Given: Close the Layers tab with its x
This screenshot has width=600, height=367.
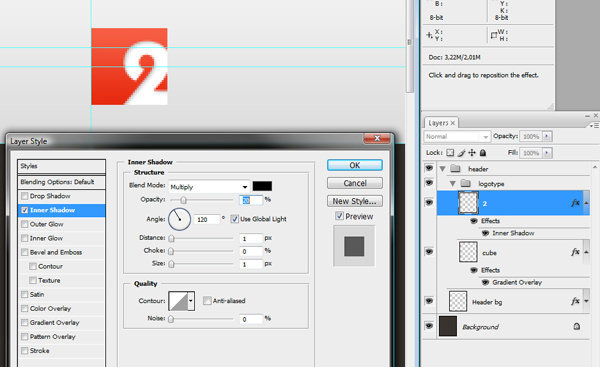Looking at the screenshot, I should 453,123.
